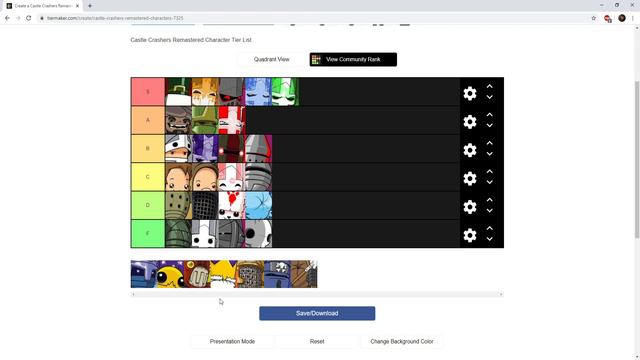
Task: Pick the skeleton character in F tier
Action: 258,233
